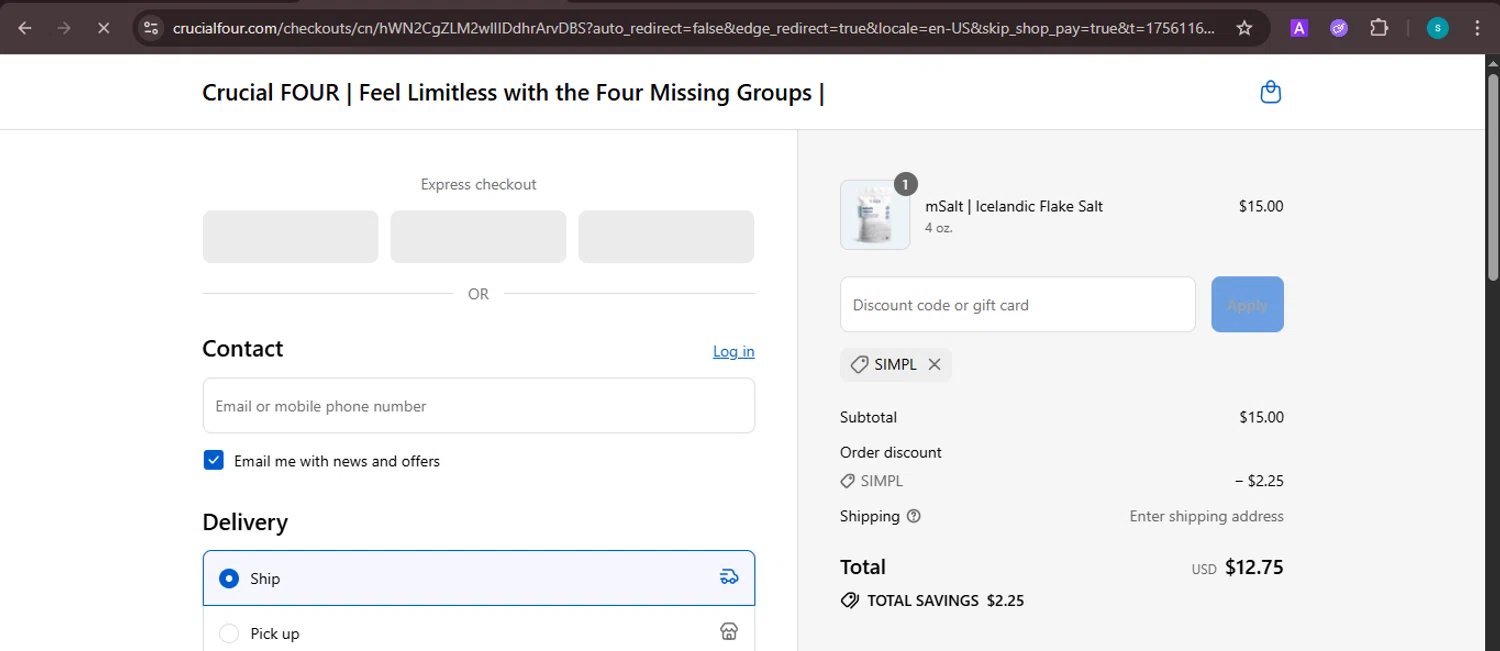Image resolution: width=1500 pixels, height=651 pixels.
Task: Click the Delivery section heading
Action: [245, 522]
